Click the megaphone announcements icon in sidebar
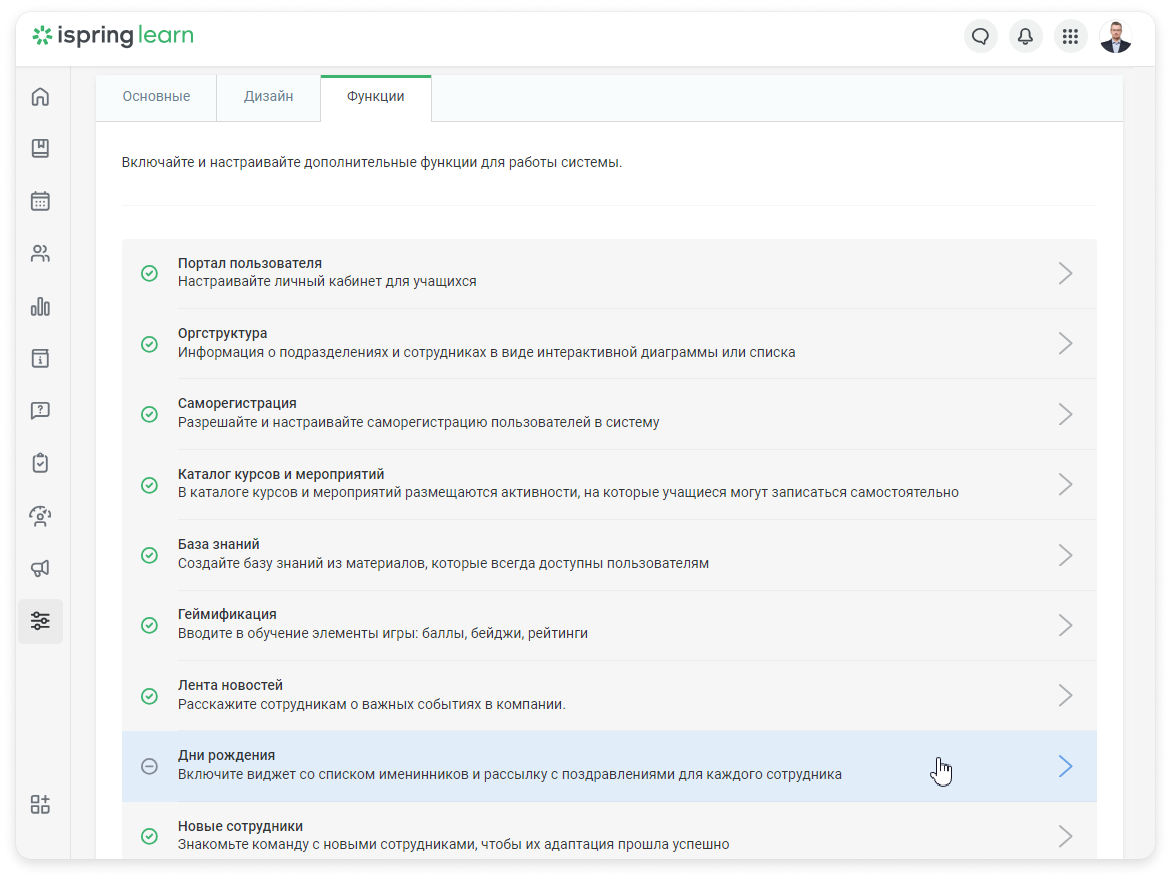The width and height of the screenshot is (1171, 879). pos(40,568)
